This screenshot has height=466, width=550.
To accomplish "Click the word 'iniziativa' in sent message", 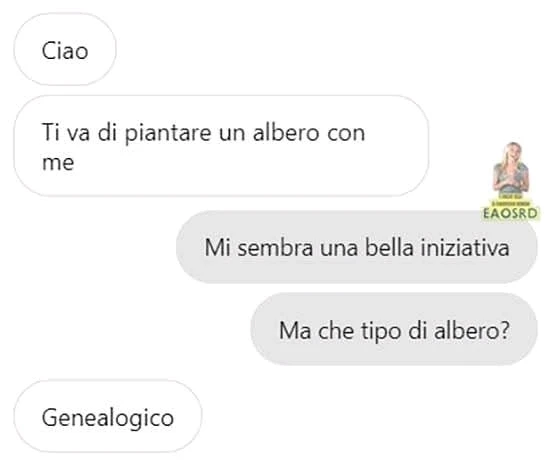I will [x=464, y=247].
